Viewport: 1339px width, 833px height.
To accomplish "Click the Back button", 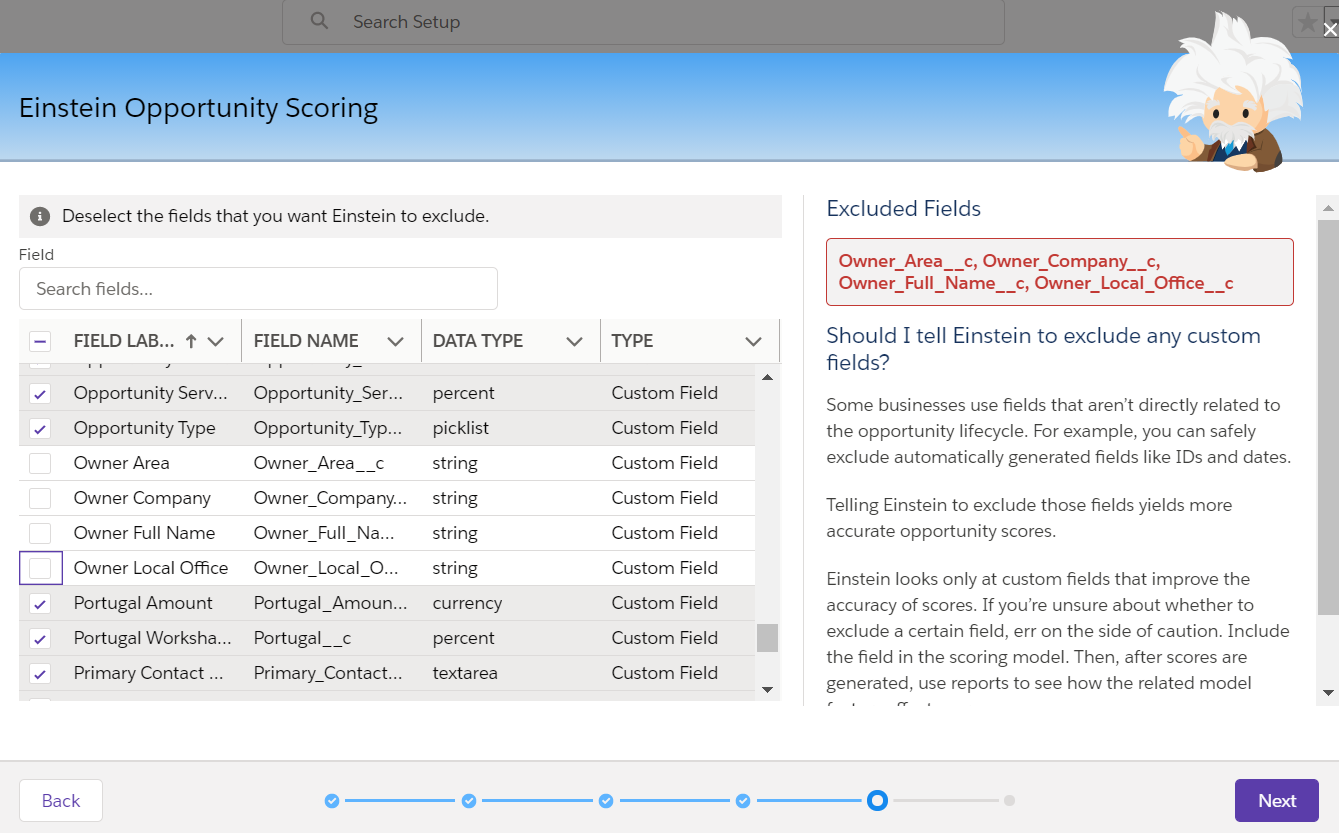I will [x=61, y=800].
